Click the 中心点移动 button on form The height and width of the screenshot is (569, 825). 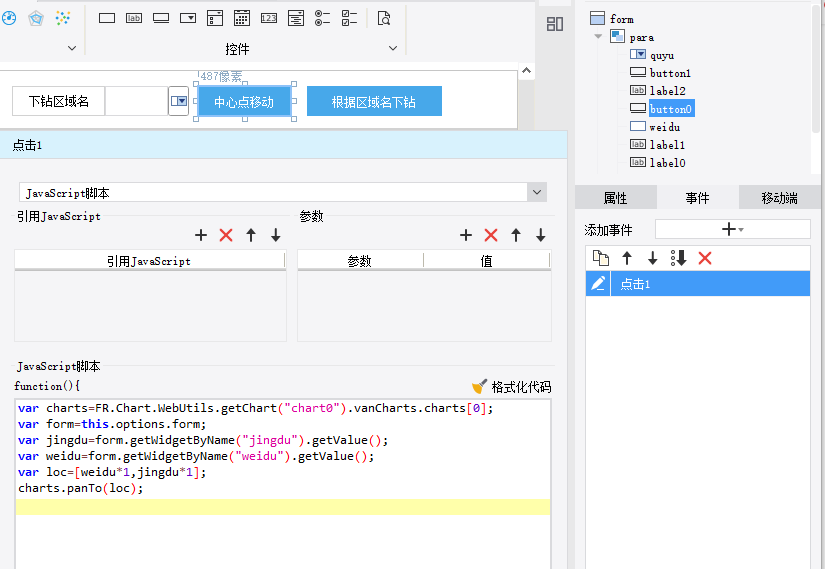244,102
